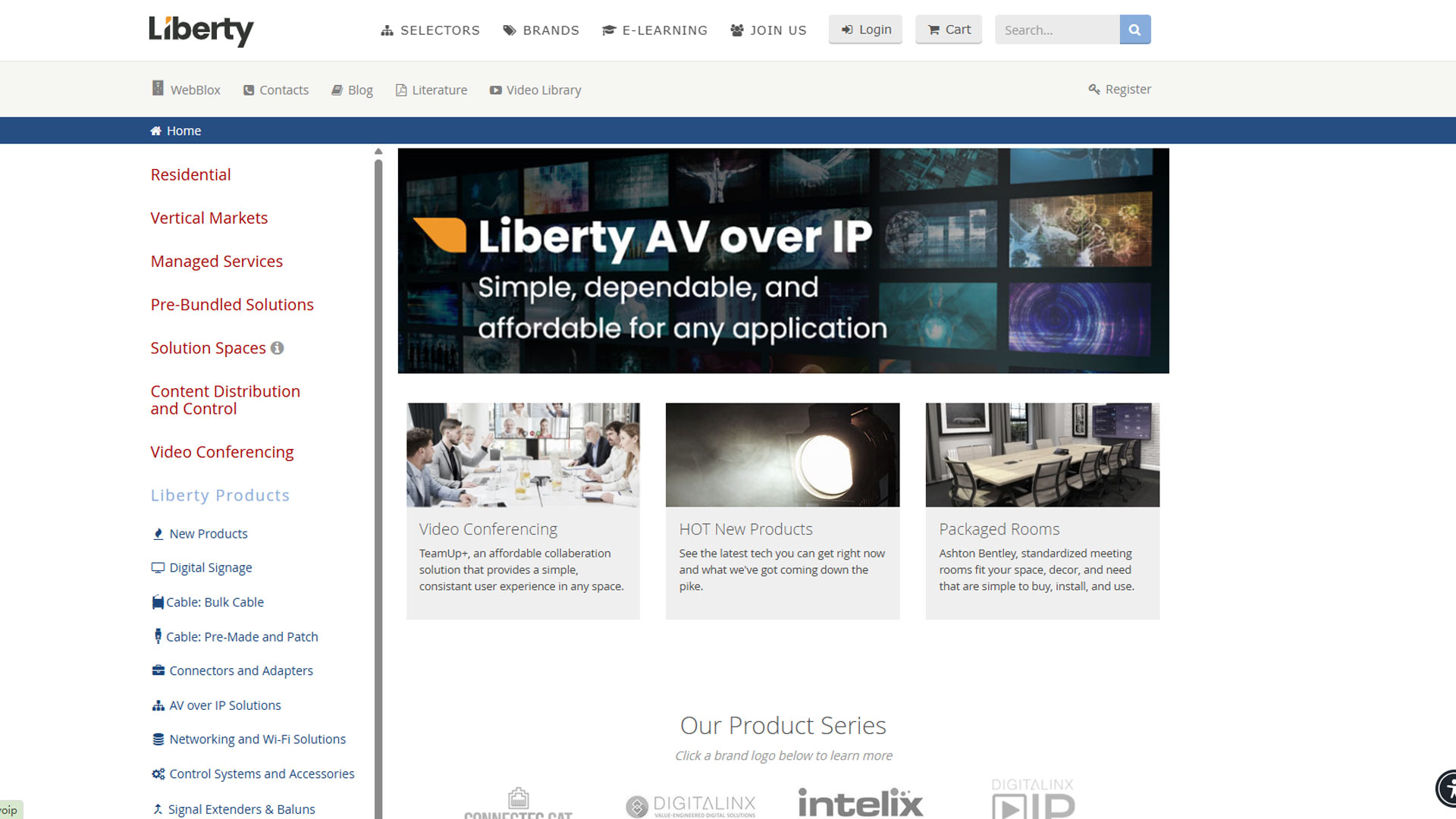Click the Connectors and Adapters briefcase icon
The image size is (1456, 819).
point(158,670)
